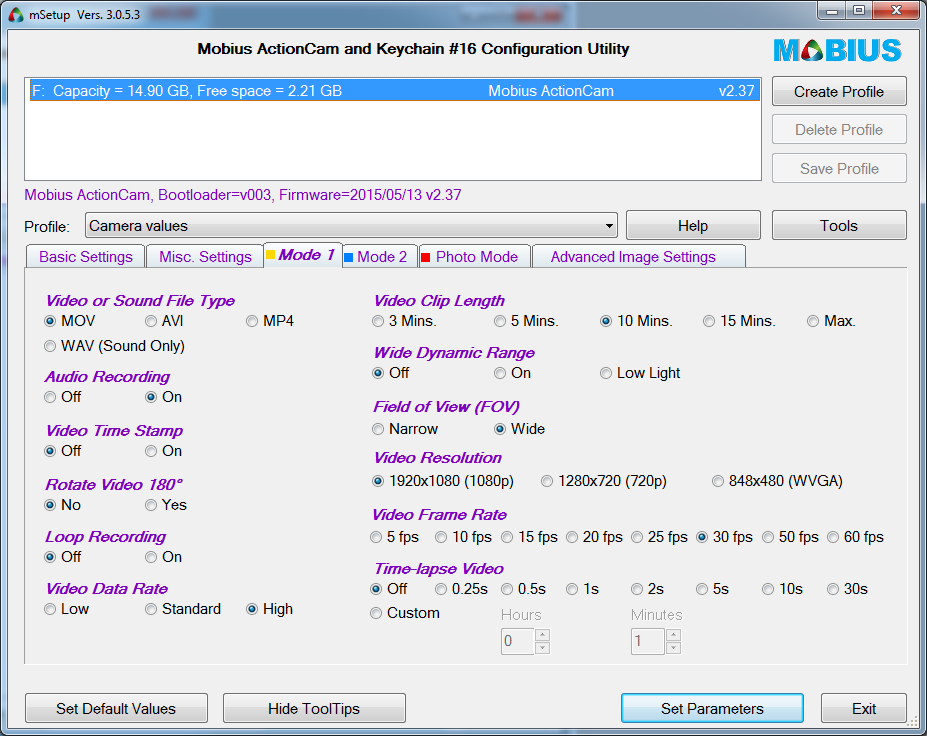Select 3 Mins. clip length
Screen dimensions: 927x736
pyautogui.click(x=404, y=321)
